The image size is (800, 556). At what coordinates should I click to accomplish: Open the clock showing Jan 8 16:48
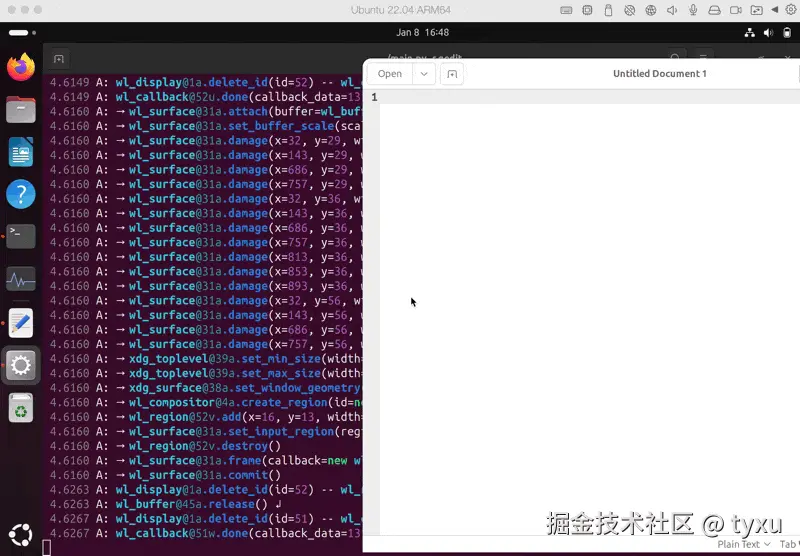[x=422, y=33]
